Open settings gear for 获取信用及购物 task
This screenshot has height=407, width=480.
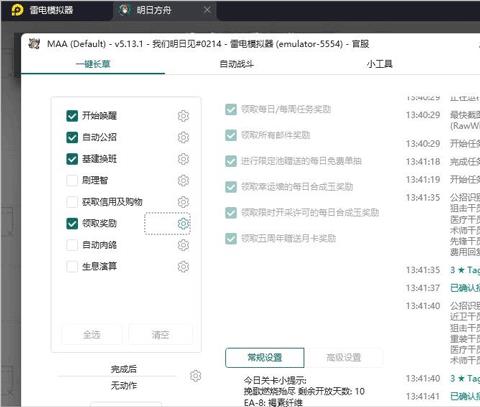coord(183,202)
